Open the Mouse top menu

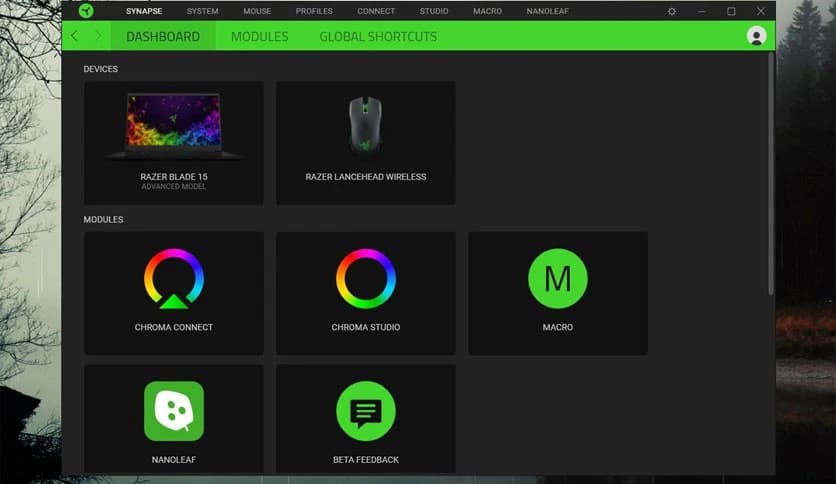[257, 11]
